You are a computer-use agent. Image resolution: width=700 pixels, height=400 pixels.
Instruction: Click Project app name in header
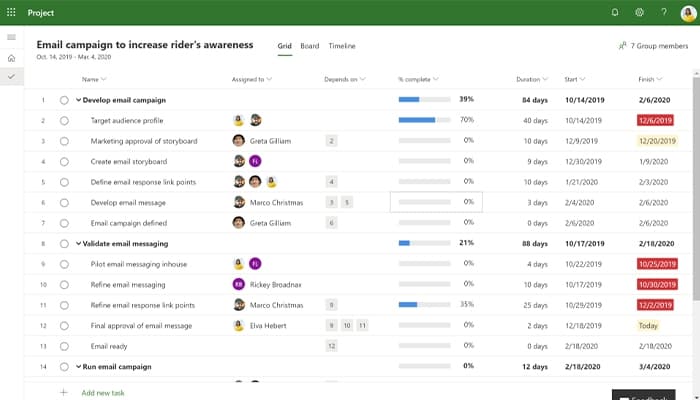(41, 13)
